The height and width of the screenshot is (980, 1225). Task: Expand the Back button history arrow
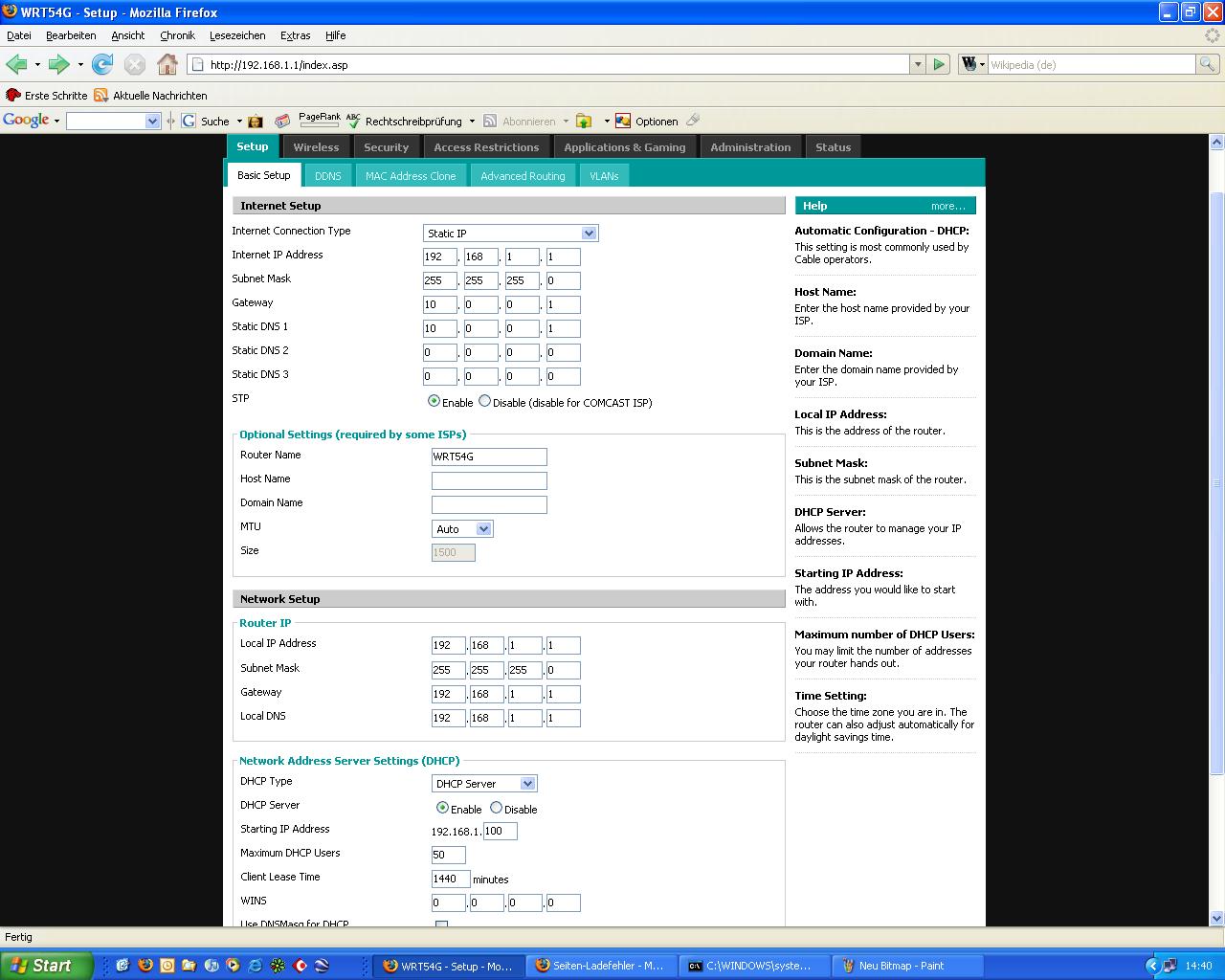[x=37, y=65]
